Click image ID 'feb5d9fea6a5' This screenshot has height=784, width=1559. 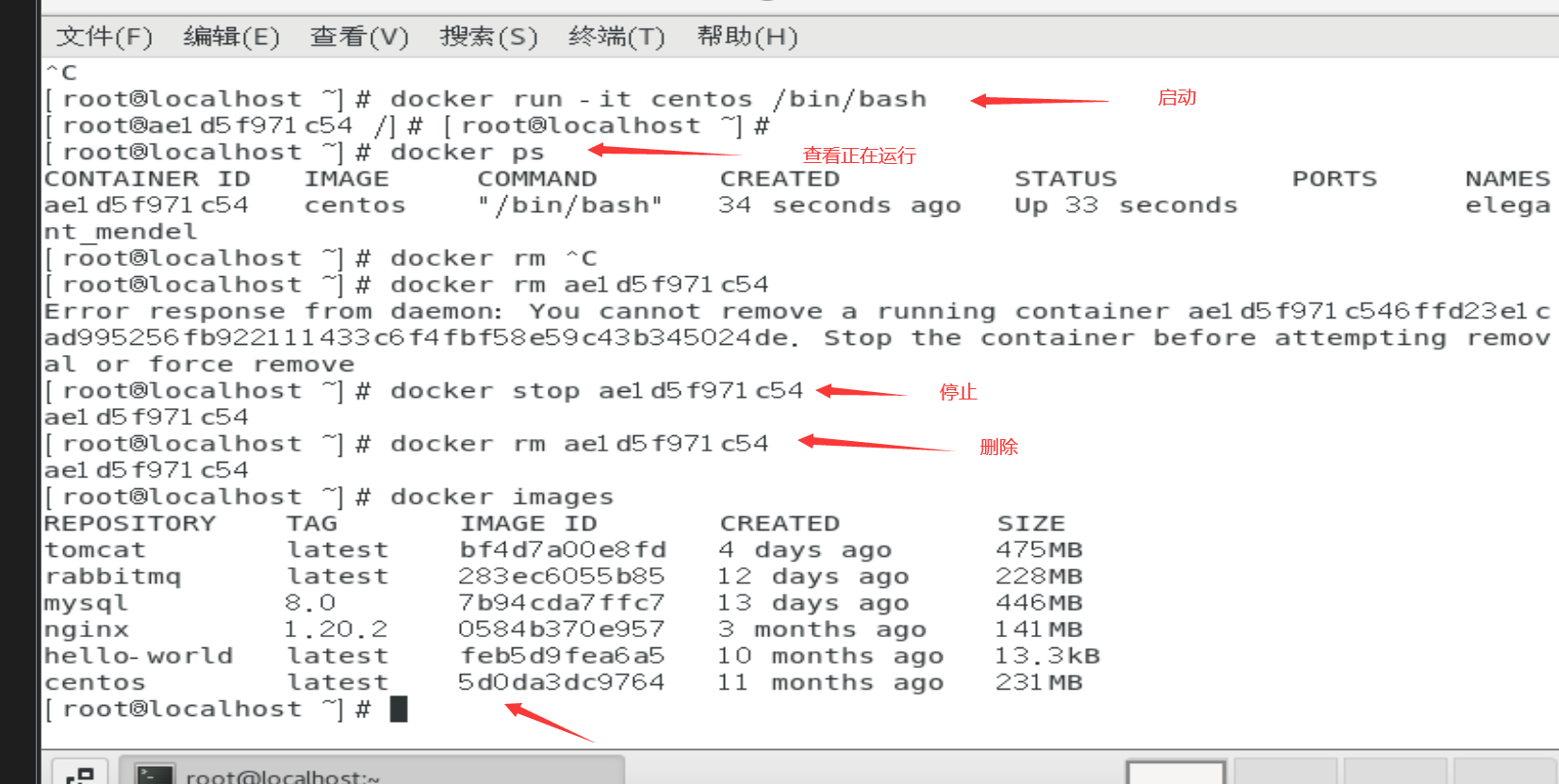(563, 656)
